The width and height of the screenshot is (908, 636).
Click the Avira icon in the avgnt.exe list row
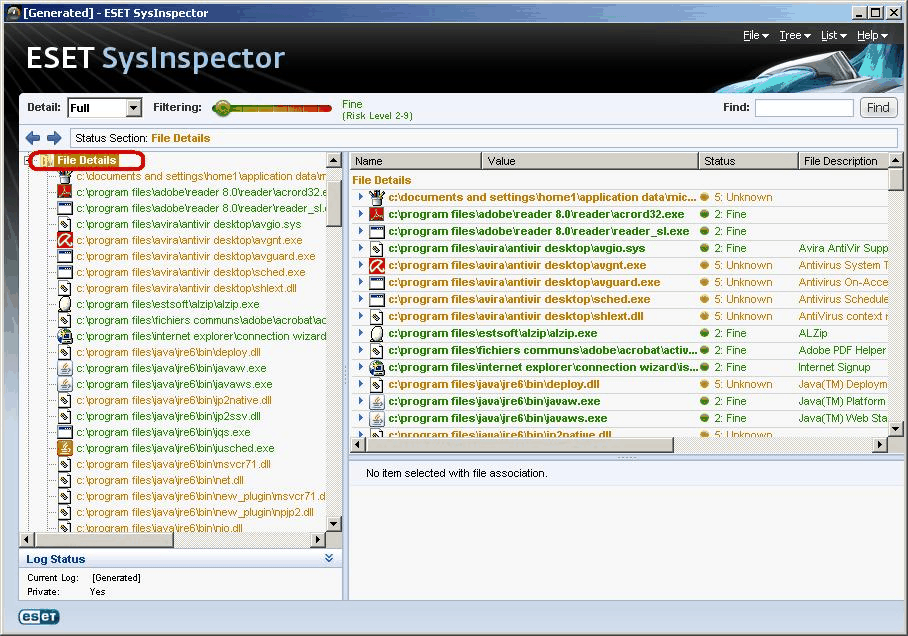pos(377,265)
